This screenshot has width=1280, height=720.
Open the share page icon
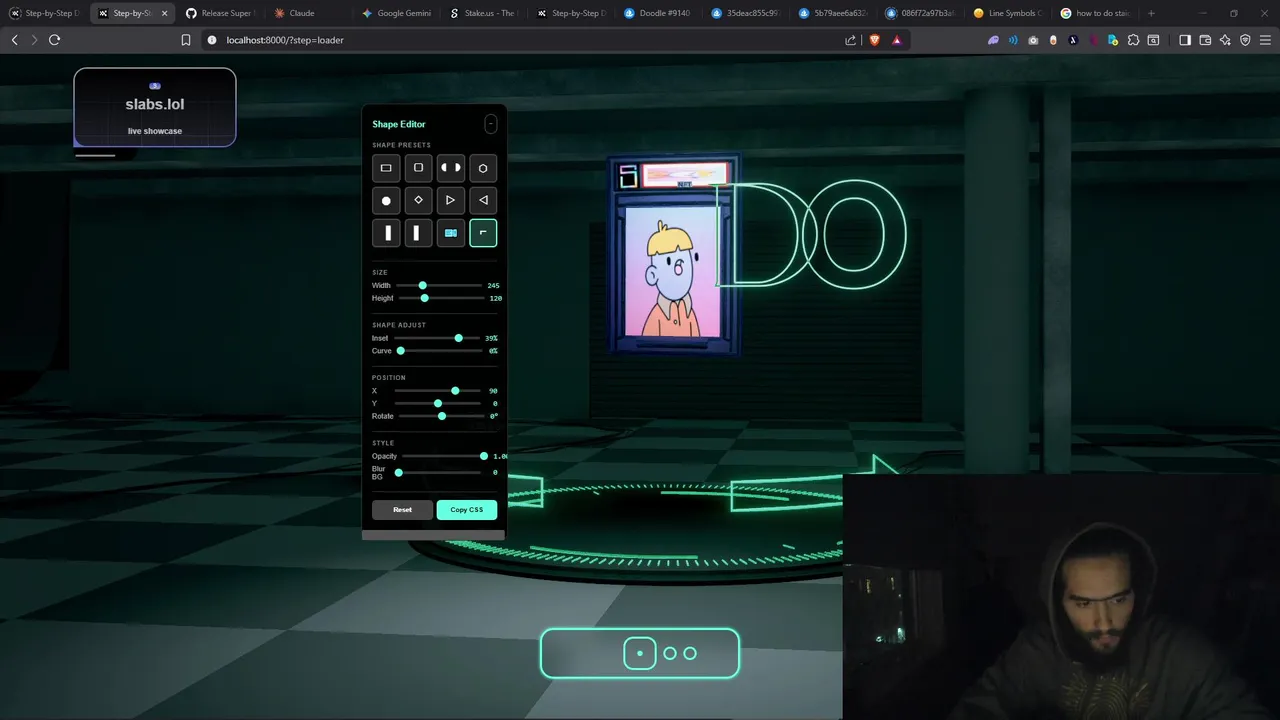(x=850, y=40)
